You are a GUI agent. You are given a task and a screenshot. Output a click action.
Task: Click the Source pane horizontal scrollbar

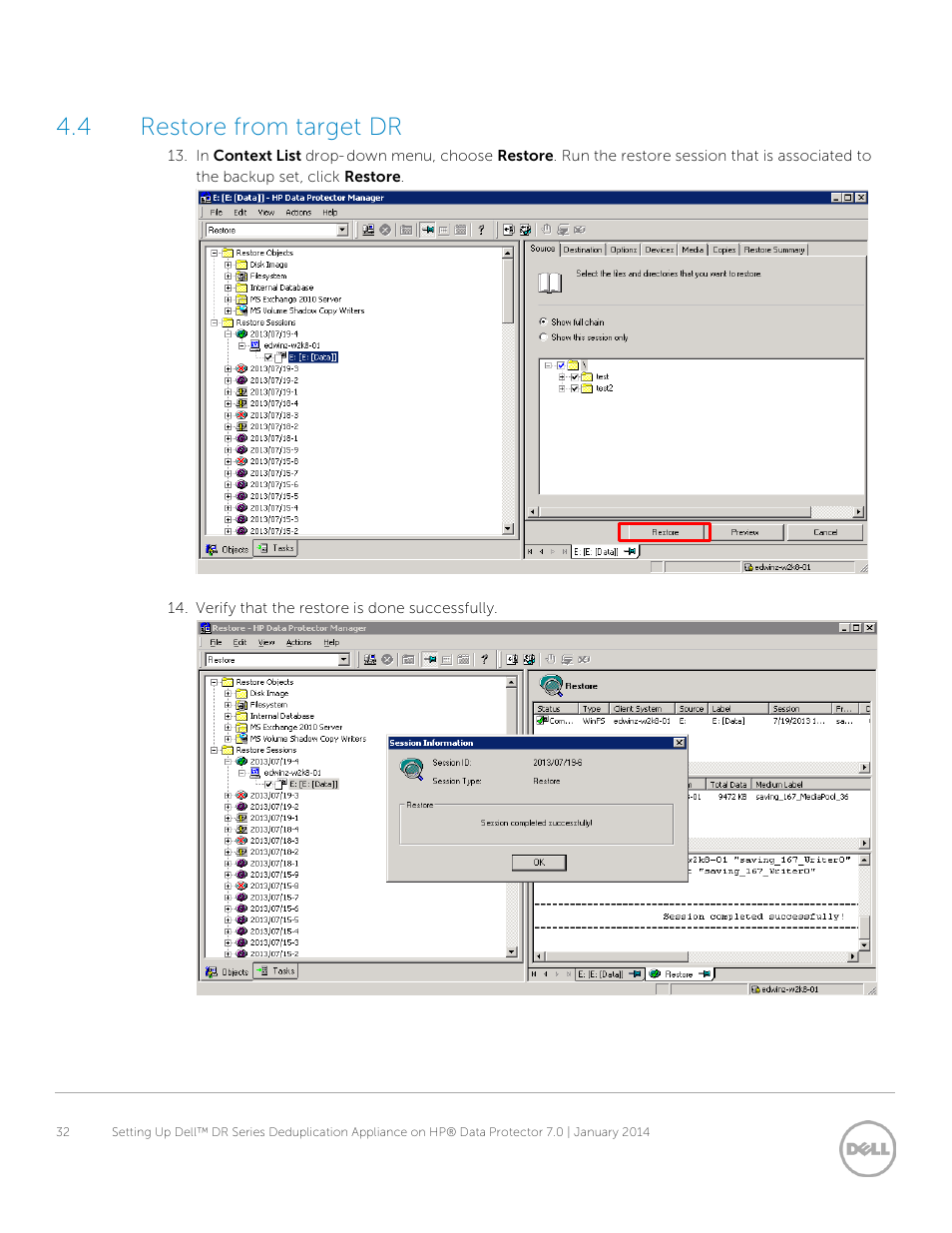696,511
